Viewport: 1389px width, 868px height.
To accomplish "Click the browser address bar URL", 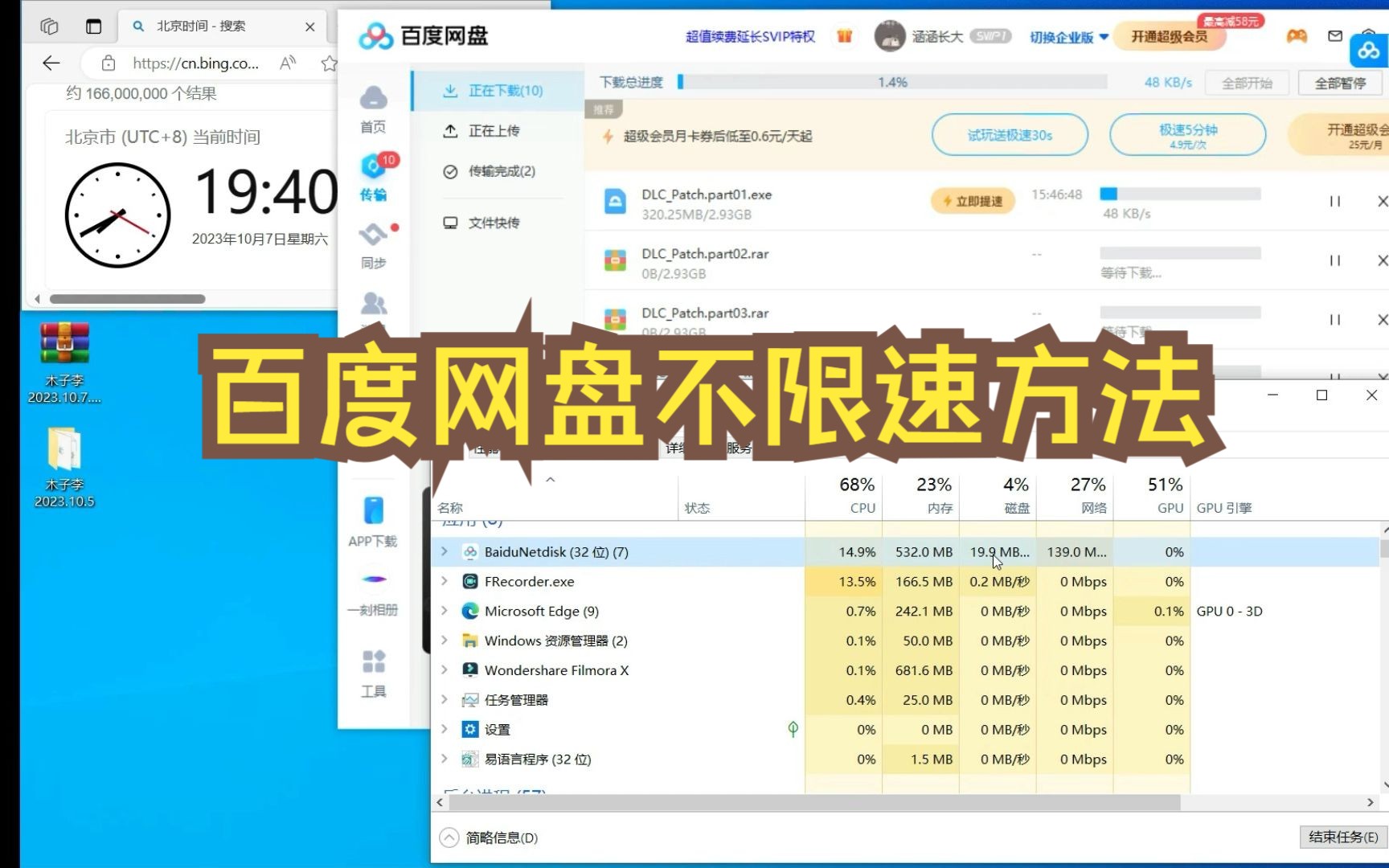I will [195, 63].
